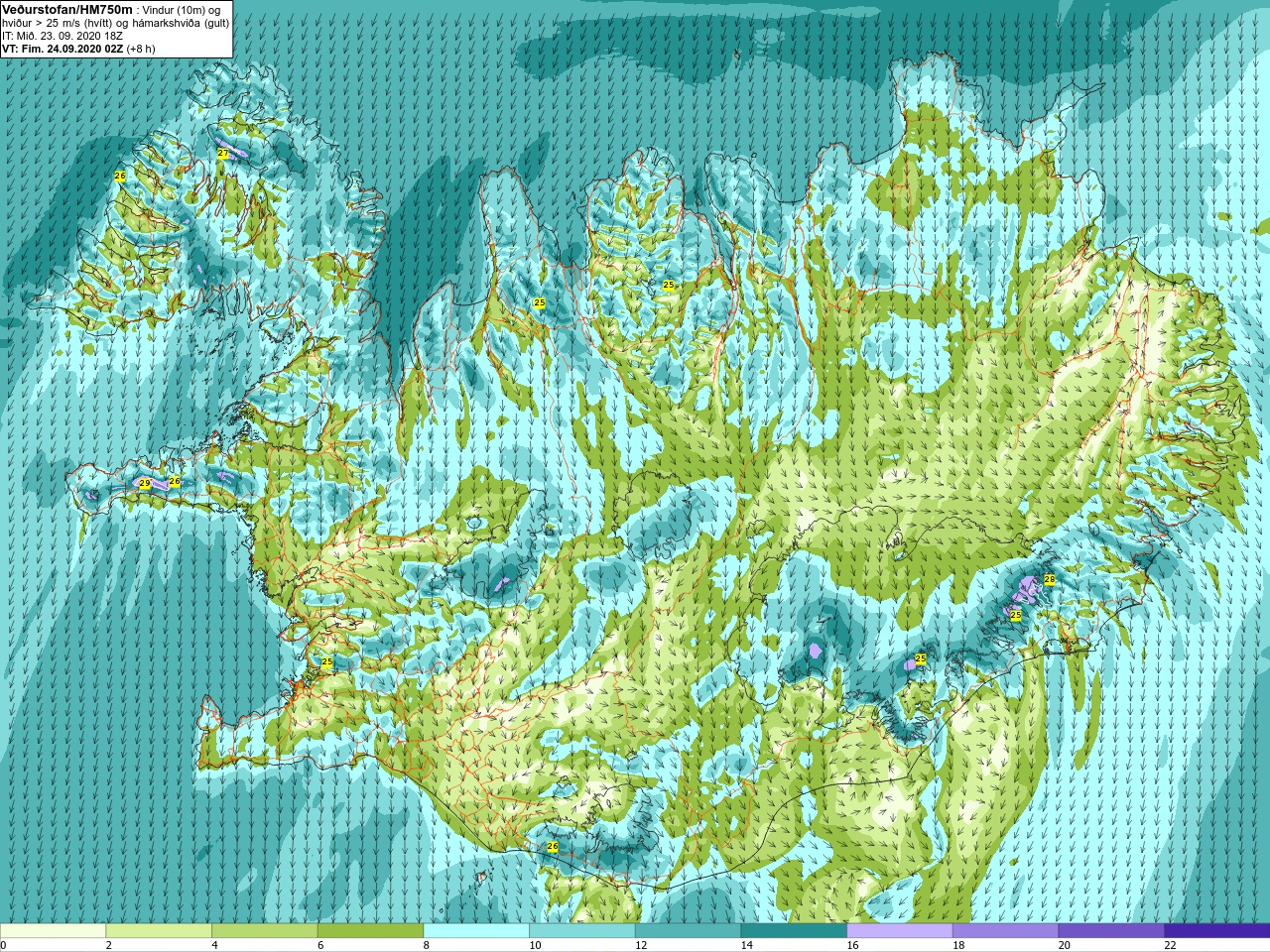Viewport: 1270px width, 952px height.
Task: Select the 18–20 purple legend swatch
Action: tap(1005, 931)
